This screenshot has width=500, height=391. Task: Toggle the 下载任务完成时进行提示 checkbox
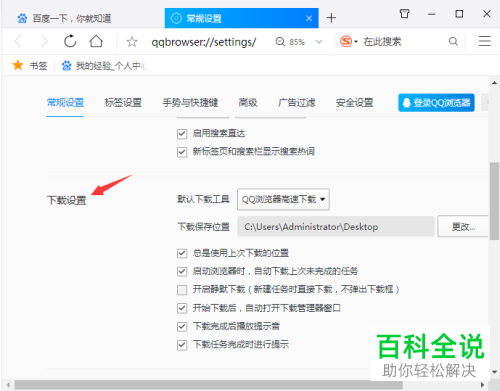[182, 344]
